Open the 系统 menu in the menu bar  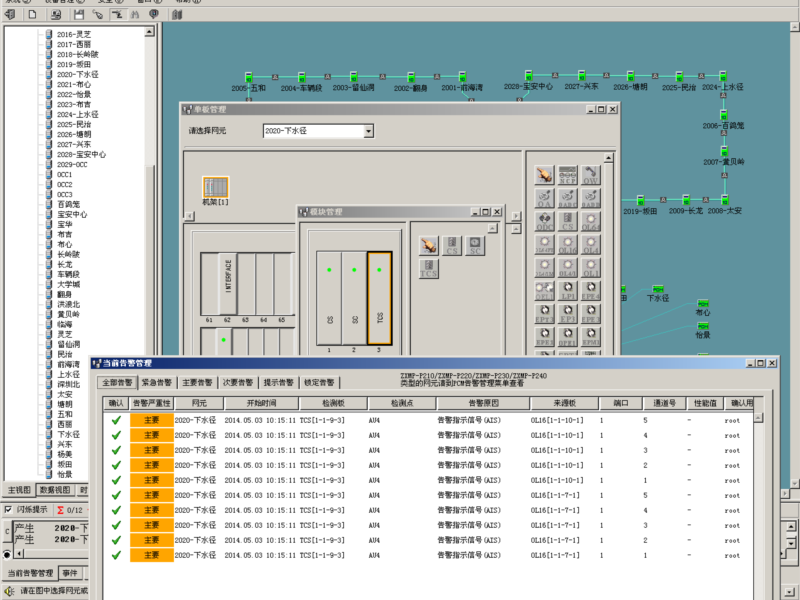click(x=12, y=3)
